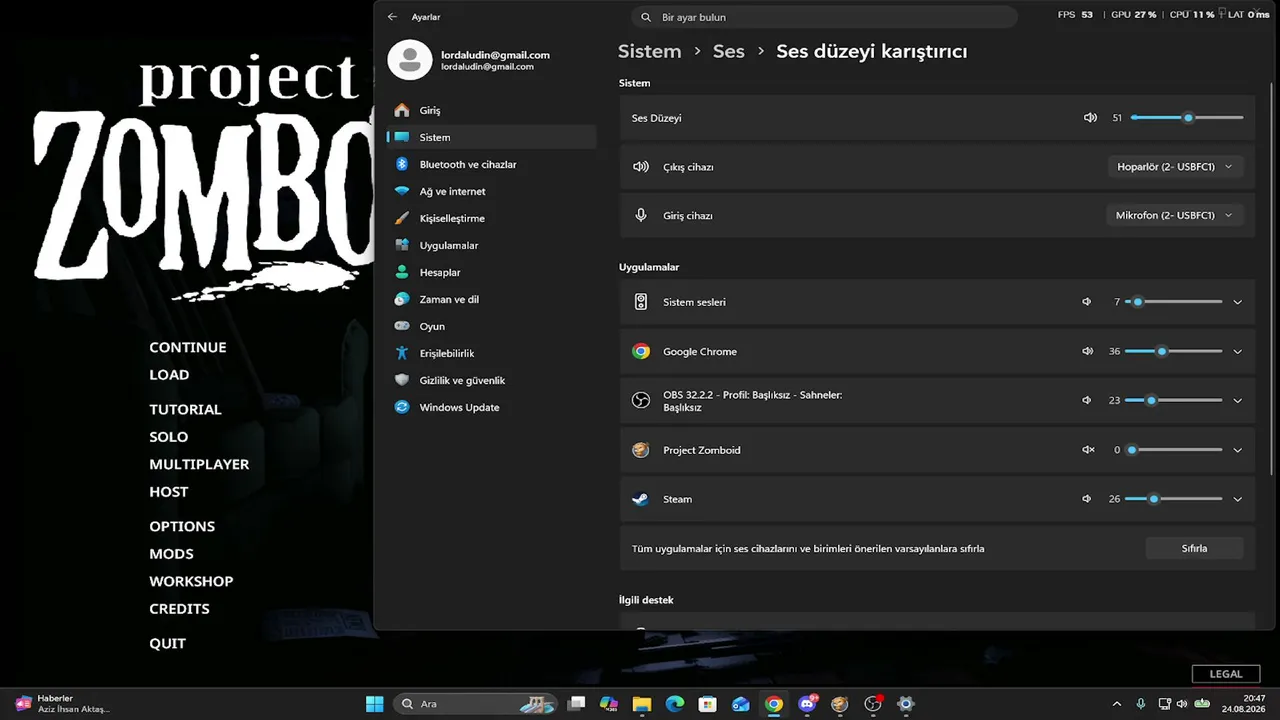Select Bluetooth ve cihazlar in the sidebar
This screenshot has height=720, width=1280.
pos(491,164)
